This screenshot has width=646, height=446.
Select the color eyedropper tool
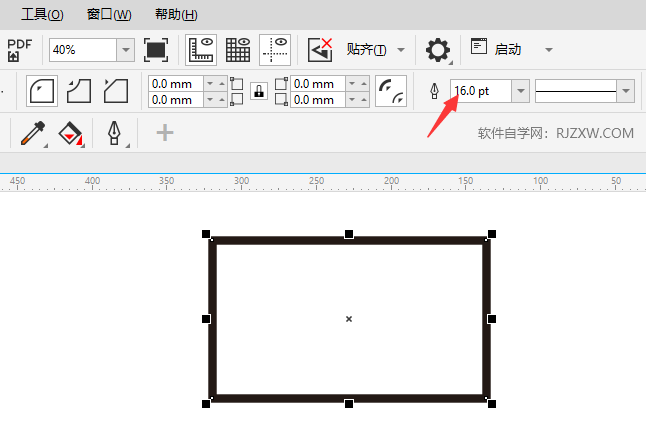point(33,133)
